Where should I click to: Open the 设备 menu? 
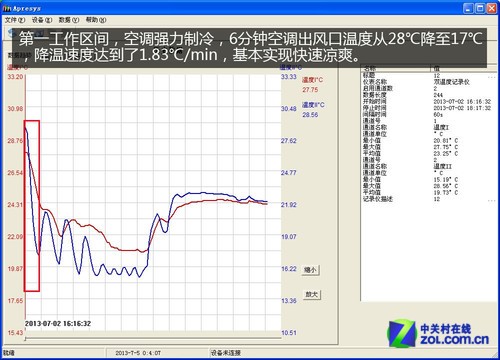[42, 20]
